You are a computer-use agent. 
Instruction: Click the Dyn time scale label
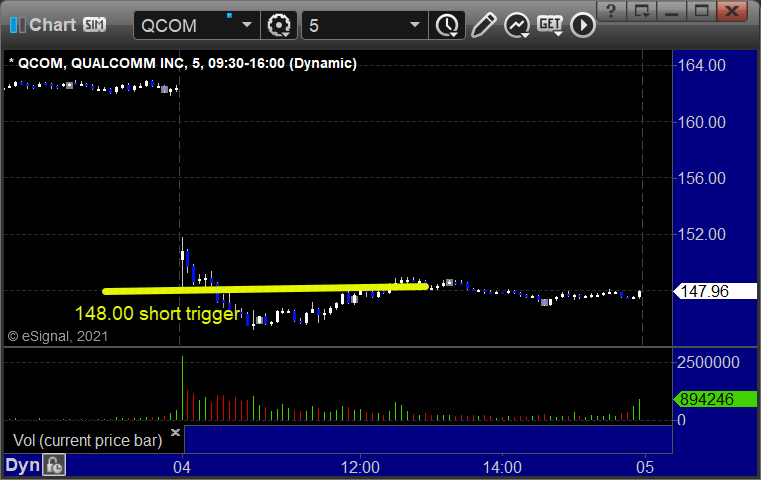pyautogui.click(x=22, y=465)
